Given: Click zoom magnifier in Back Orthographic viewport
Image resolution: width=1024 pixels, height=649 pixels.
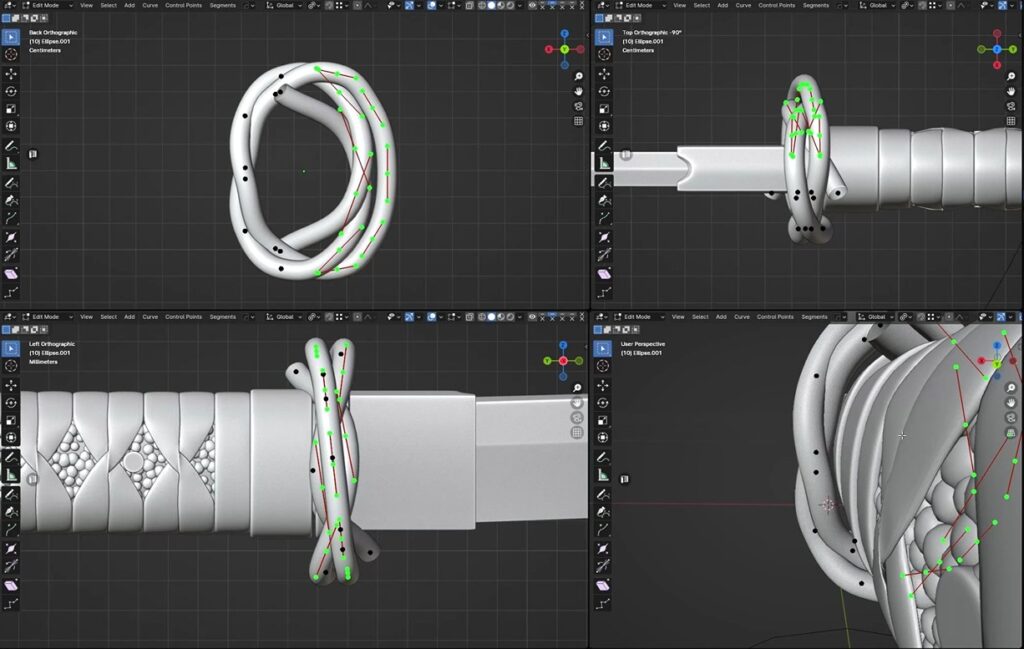Looking at the screenshot, I should pyautogui.click(x=579, y=76).
